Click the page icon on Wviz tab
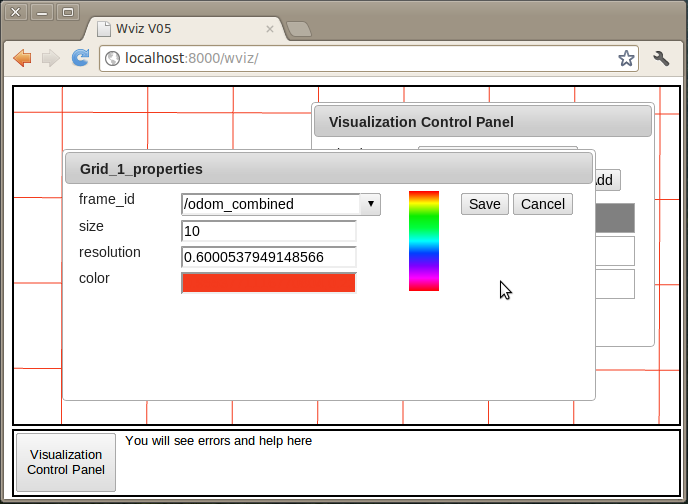 pyautogui.click(x=103, y=28)
